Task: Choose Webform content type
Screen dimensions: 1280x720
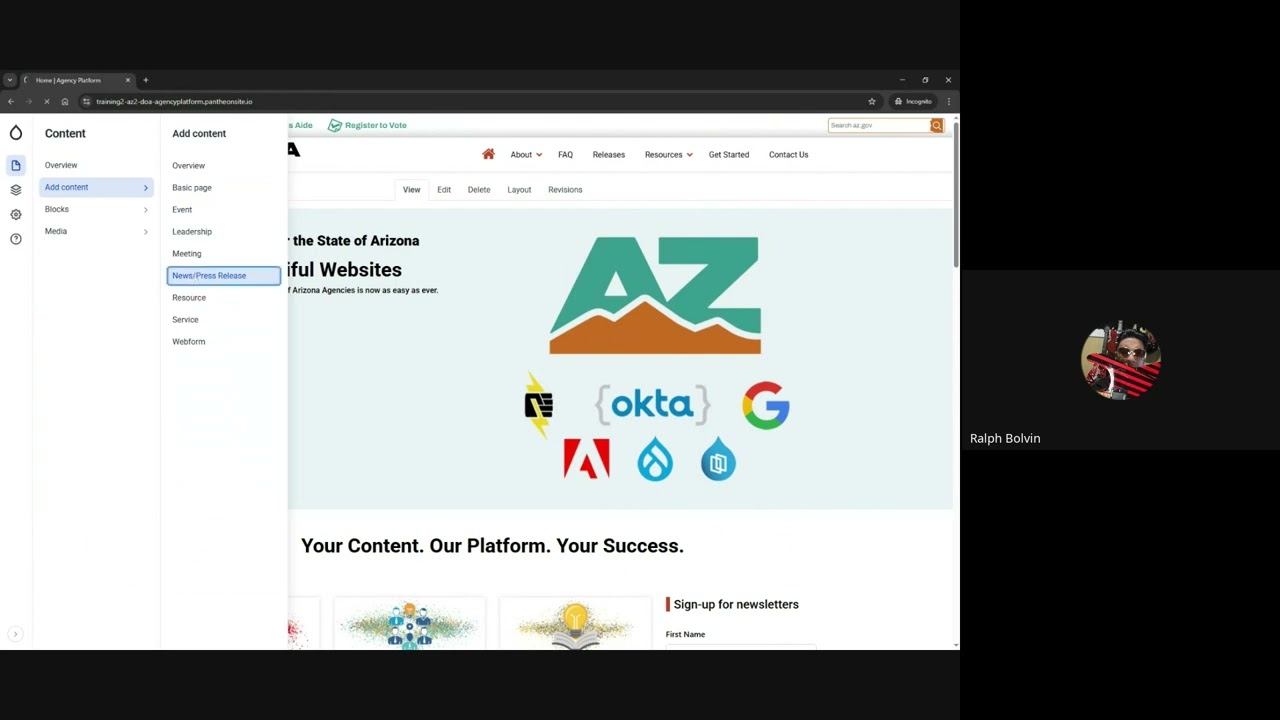Action: 189,342
